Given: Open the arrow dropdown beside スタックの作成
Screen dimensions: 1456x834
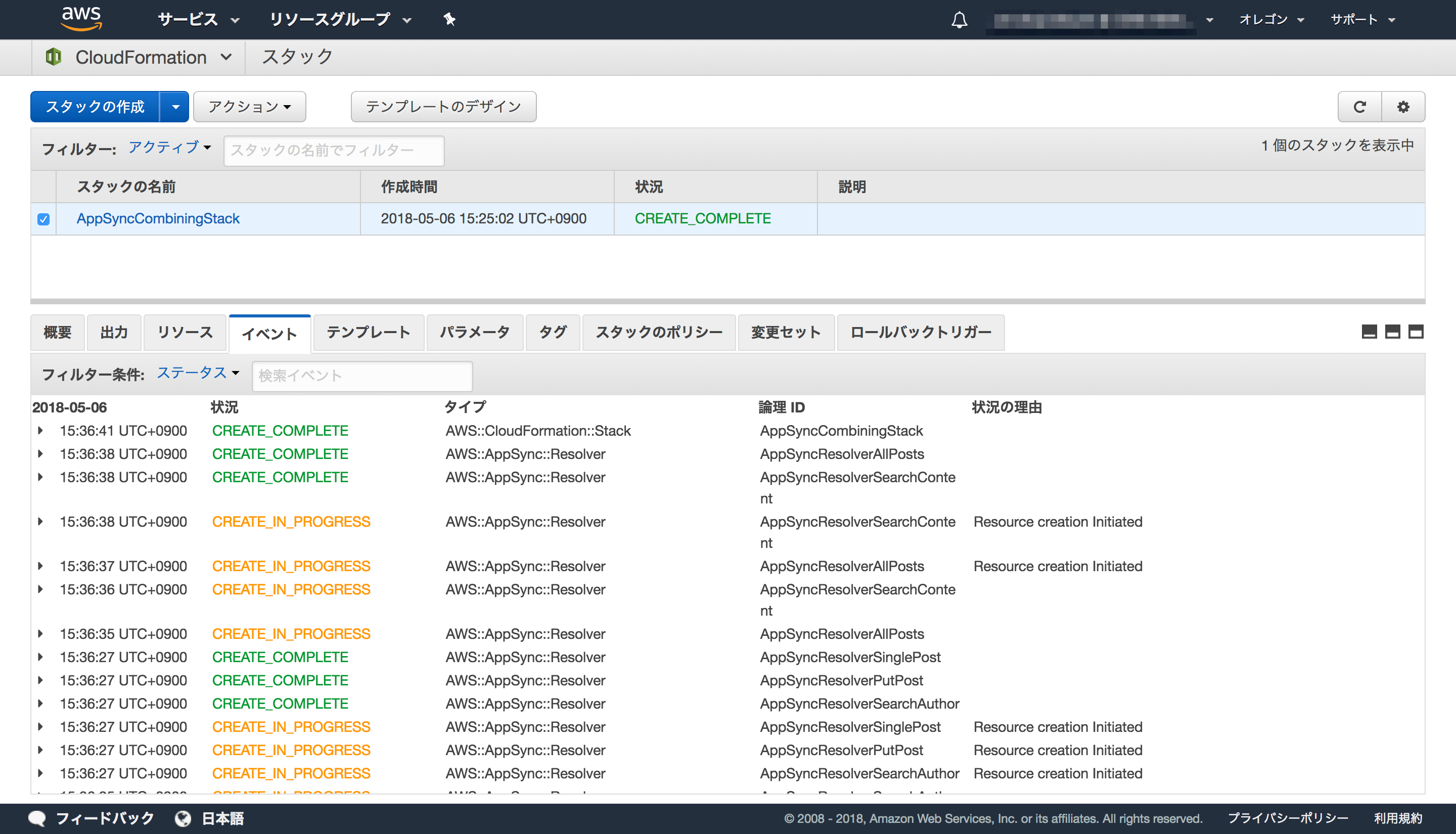Looking at the screenshot, I should pos(175,107).
